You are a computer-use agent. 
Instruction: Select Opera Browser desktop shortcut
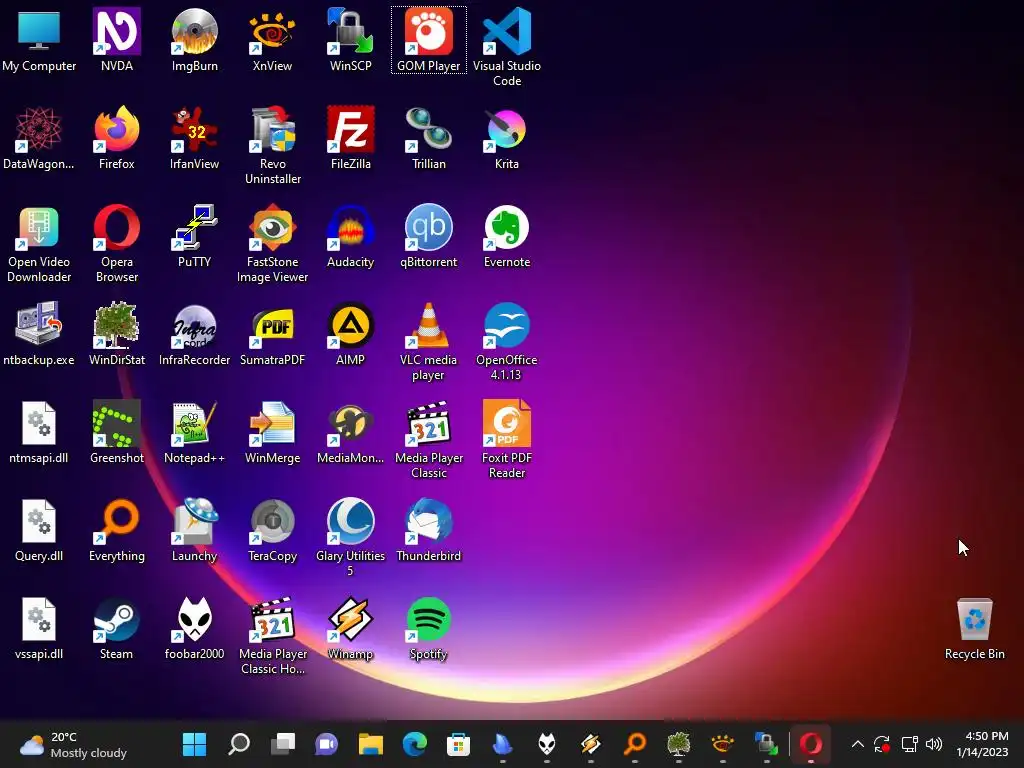117,244
